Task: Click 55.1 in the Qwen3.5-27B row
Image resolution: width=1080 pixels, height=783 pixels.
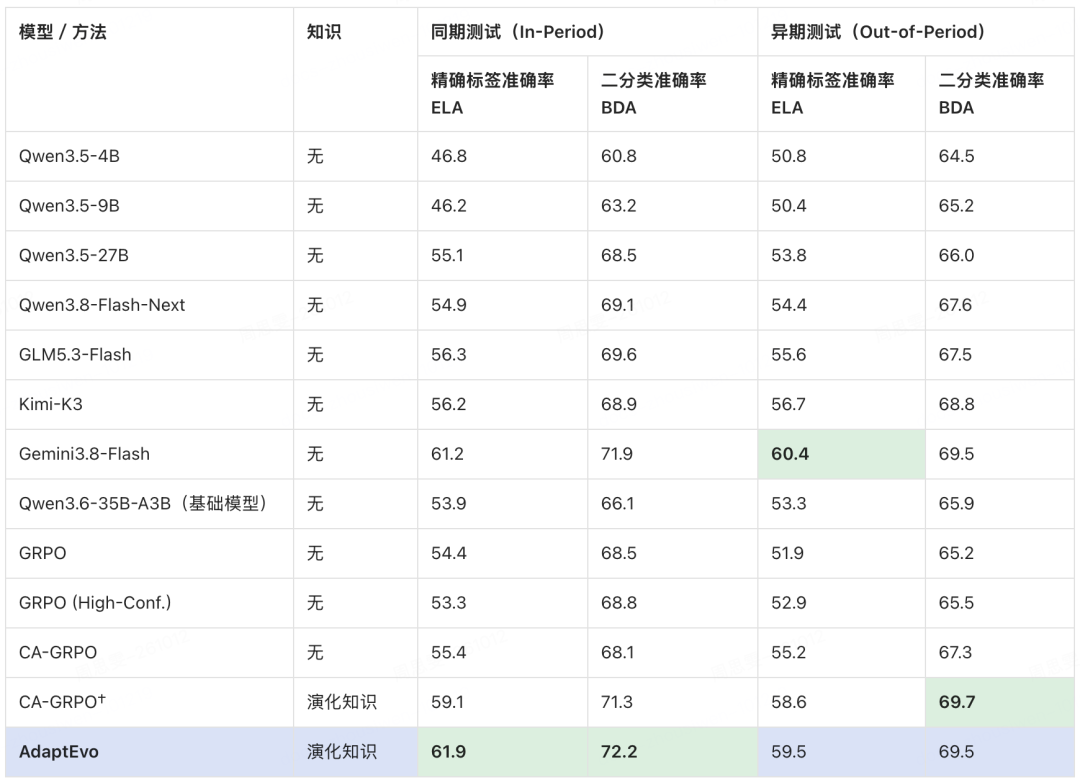Action: [447, 255]
